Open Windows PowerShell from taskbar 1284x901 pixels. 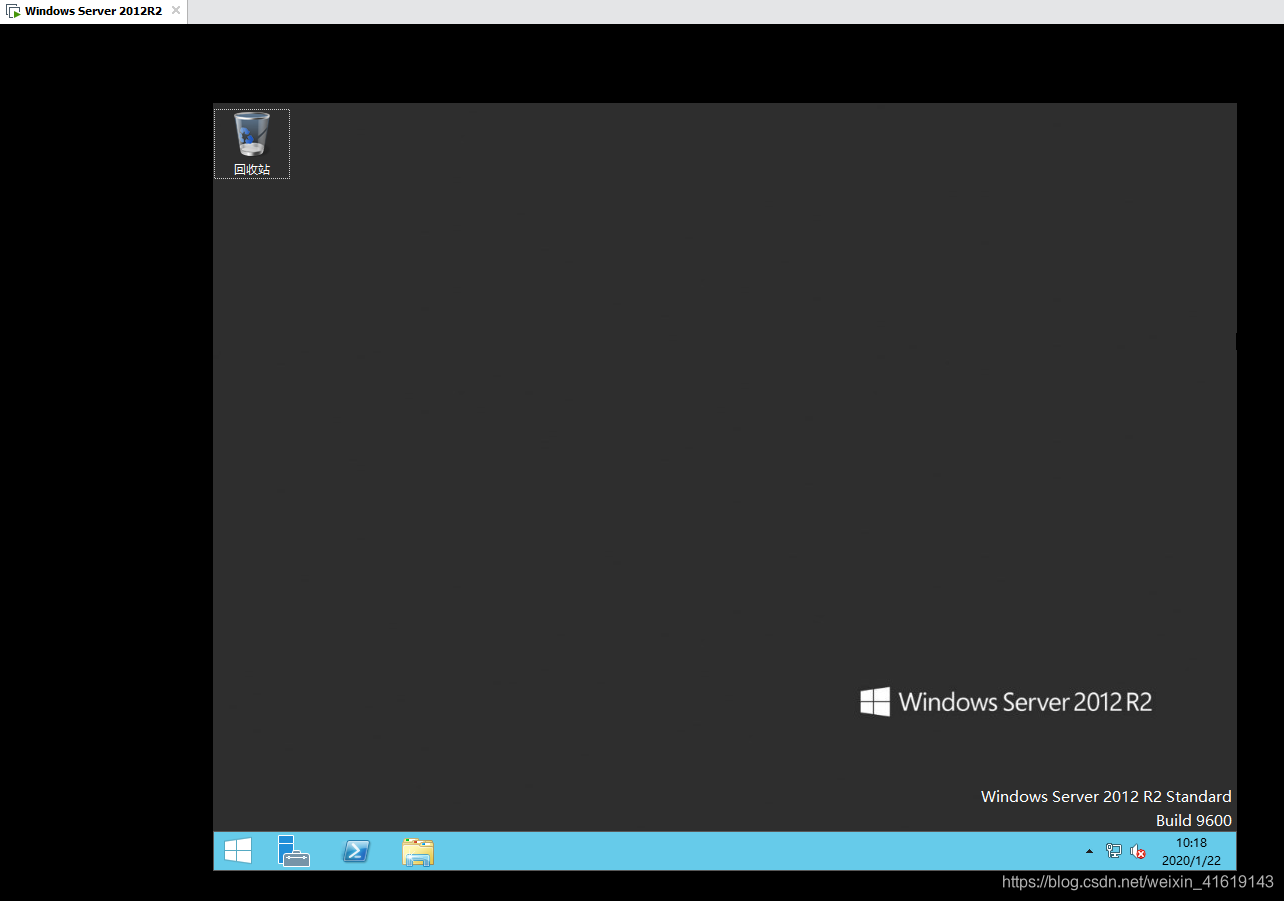tap(356, 851)
